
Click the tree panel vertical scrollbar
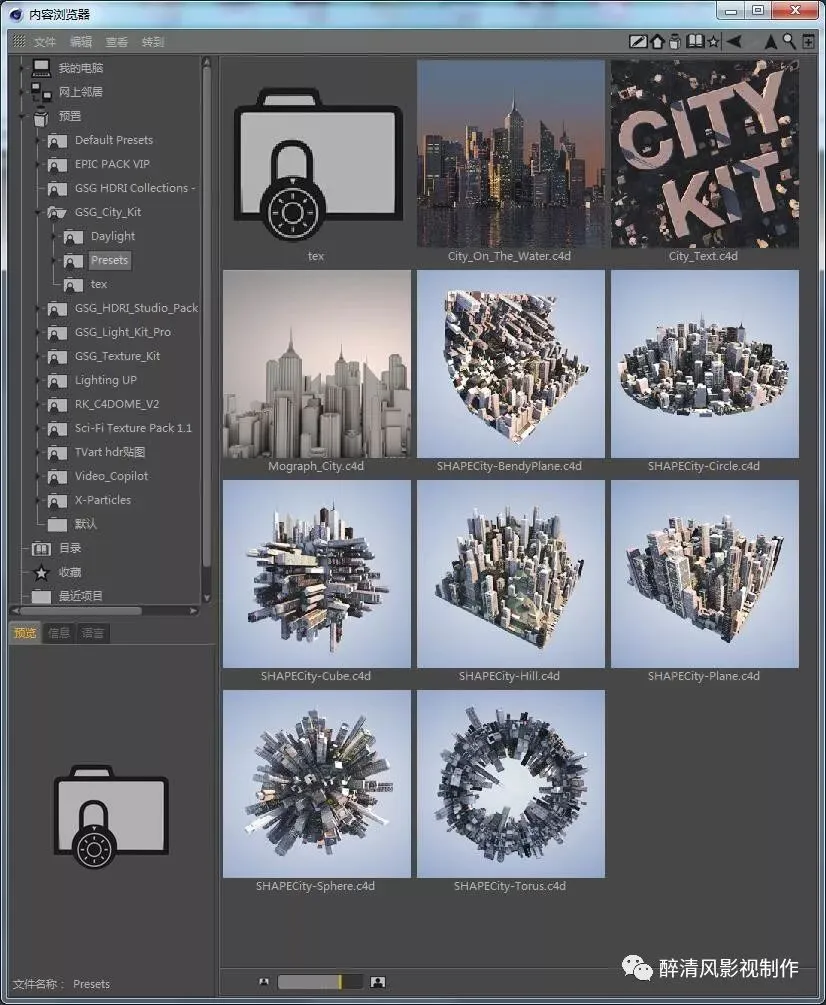(206, 317)
